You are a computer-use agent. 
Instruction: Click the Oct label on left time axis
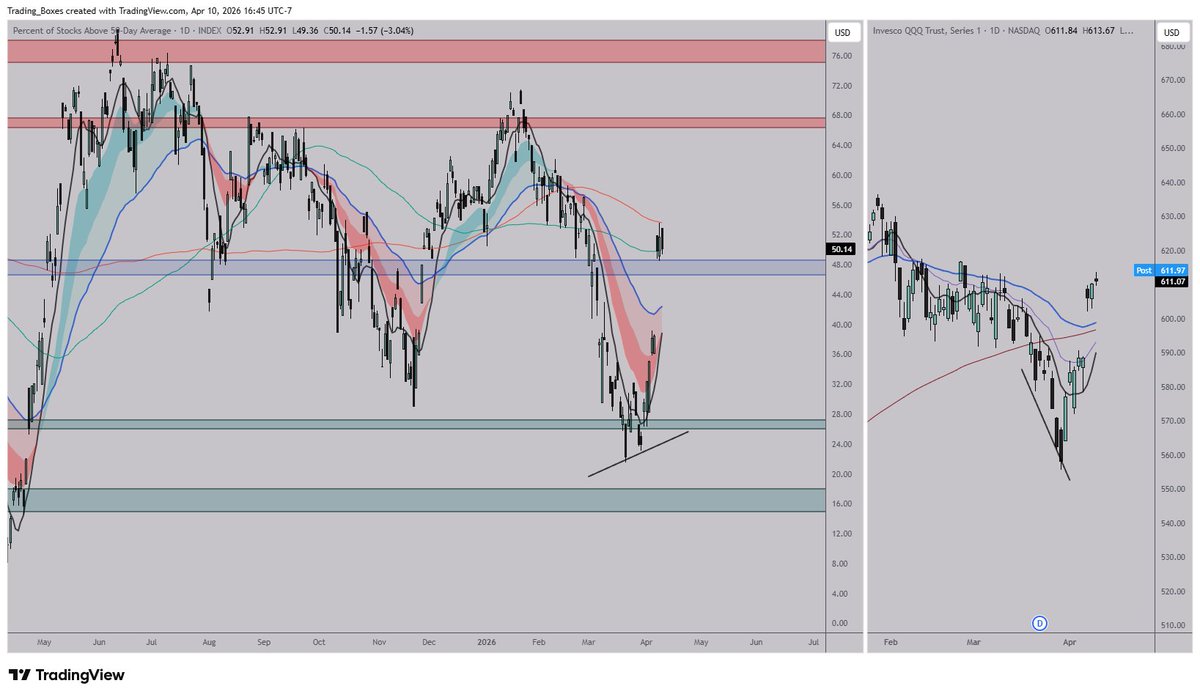pos(319,645)
